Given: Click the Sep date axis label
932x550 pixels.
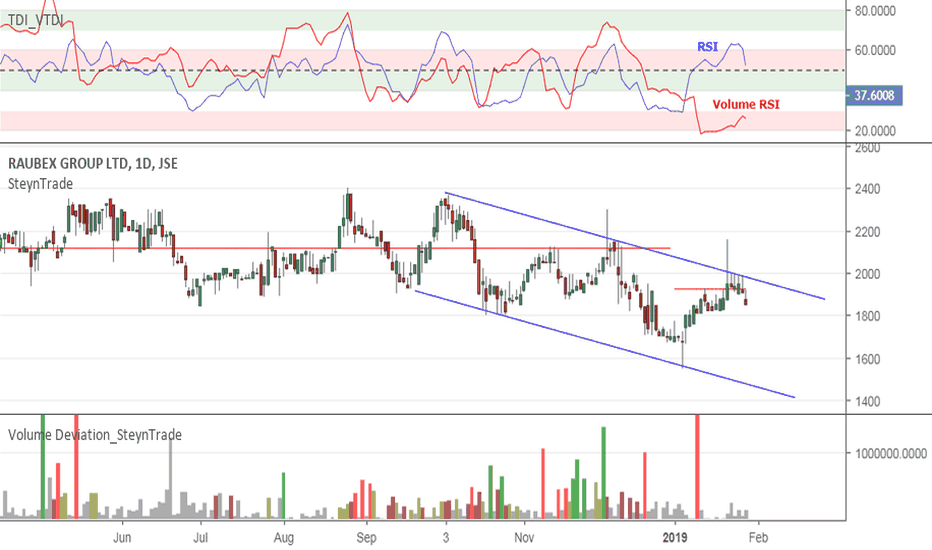Looking at the screenshot, I should pyautogui.click(x=366, y=538).
